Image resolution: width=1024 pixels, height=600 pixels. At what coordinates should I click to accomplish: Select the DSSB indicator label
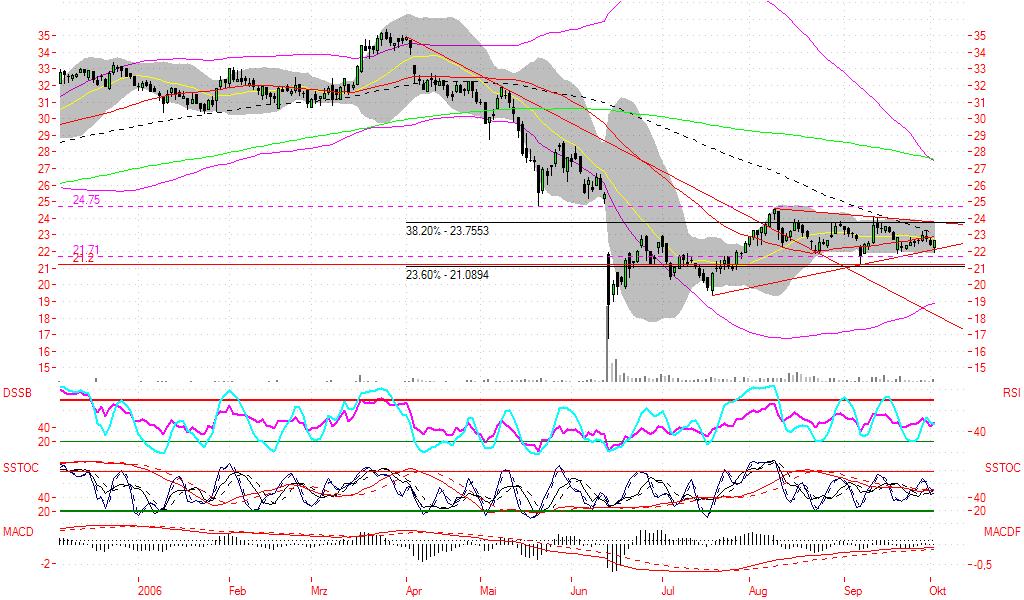click(x=16, y=392)
